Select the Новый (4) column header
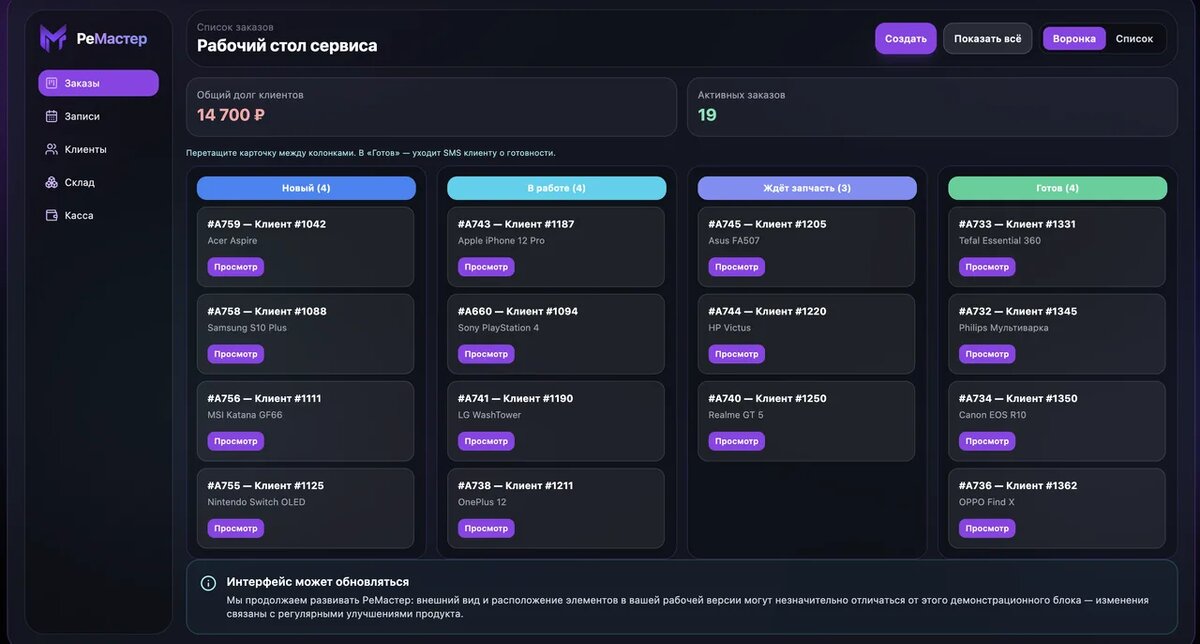Image resolution: width=1200 pixels, height=644 pixels. 306,188
